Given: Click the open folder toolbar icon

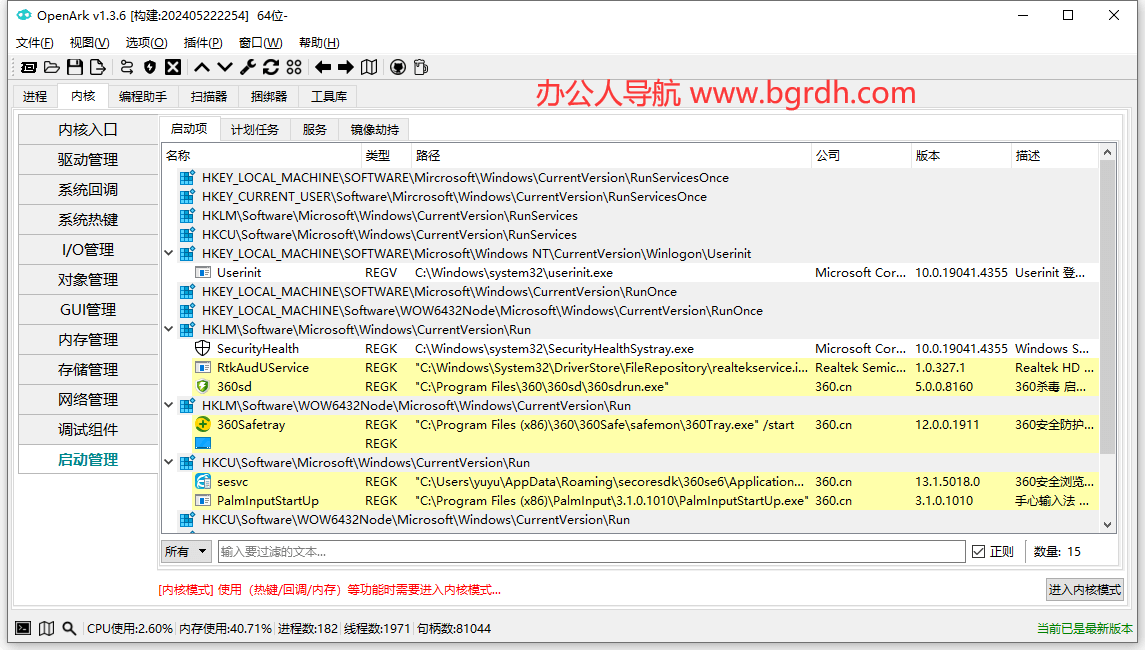Looking at the screenshot, I should (x=52, y=68).
